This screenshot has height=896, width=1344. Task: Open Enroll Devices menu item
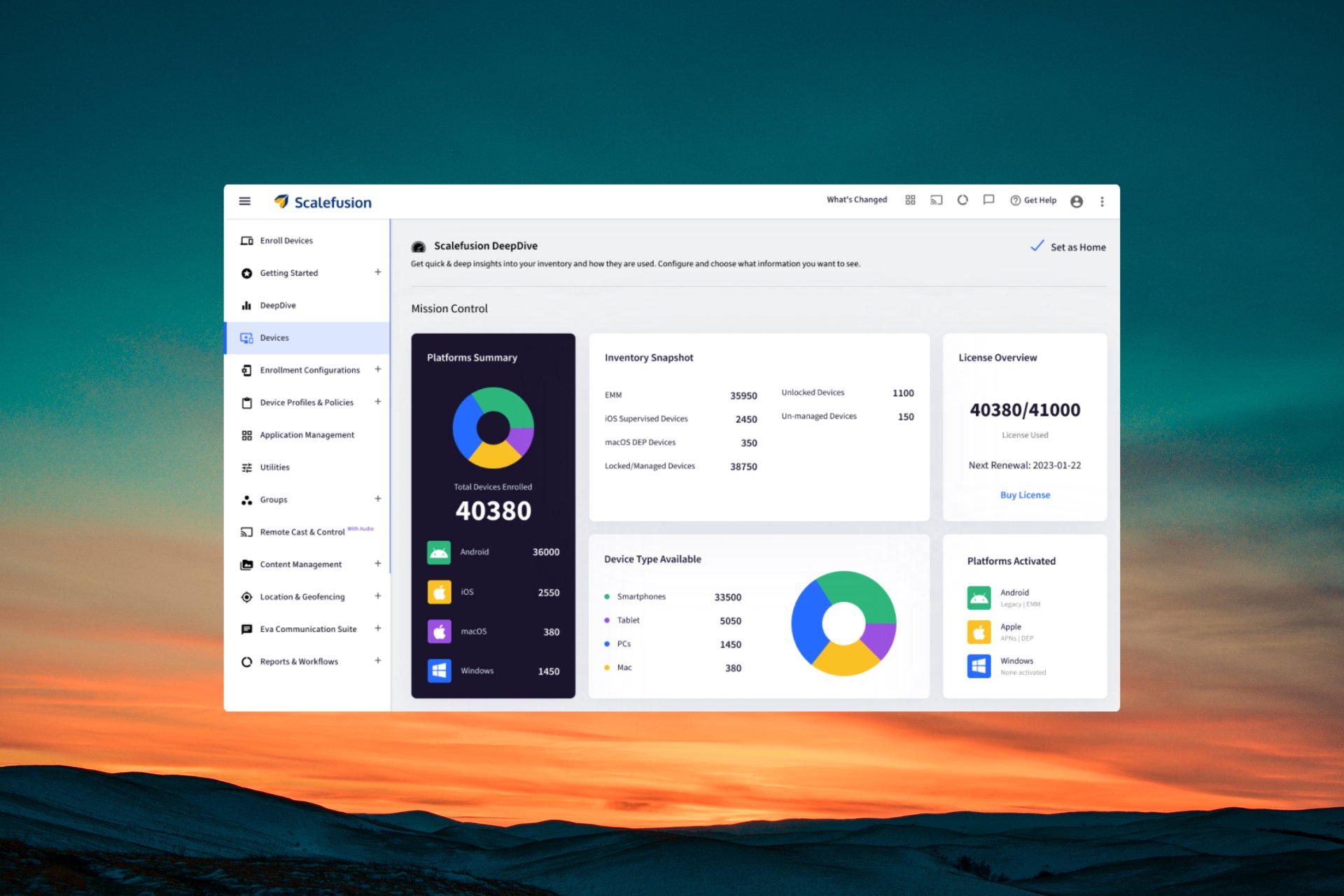click(x=307, y=241)
